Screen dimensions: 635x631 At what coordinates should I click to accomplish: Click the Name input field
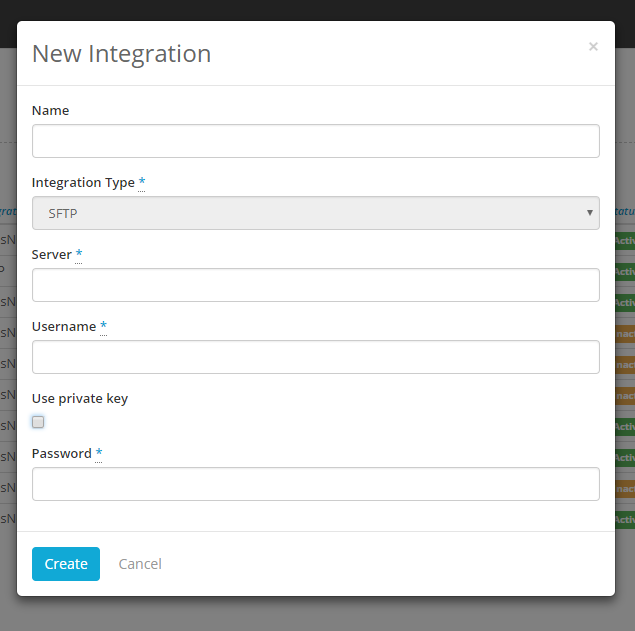pos(315,141)
